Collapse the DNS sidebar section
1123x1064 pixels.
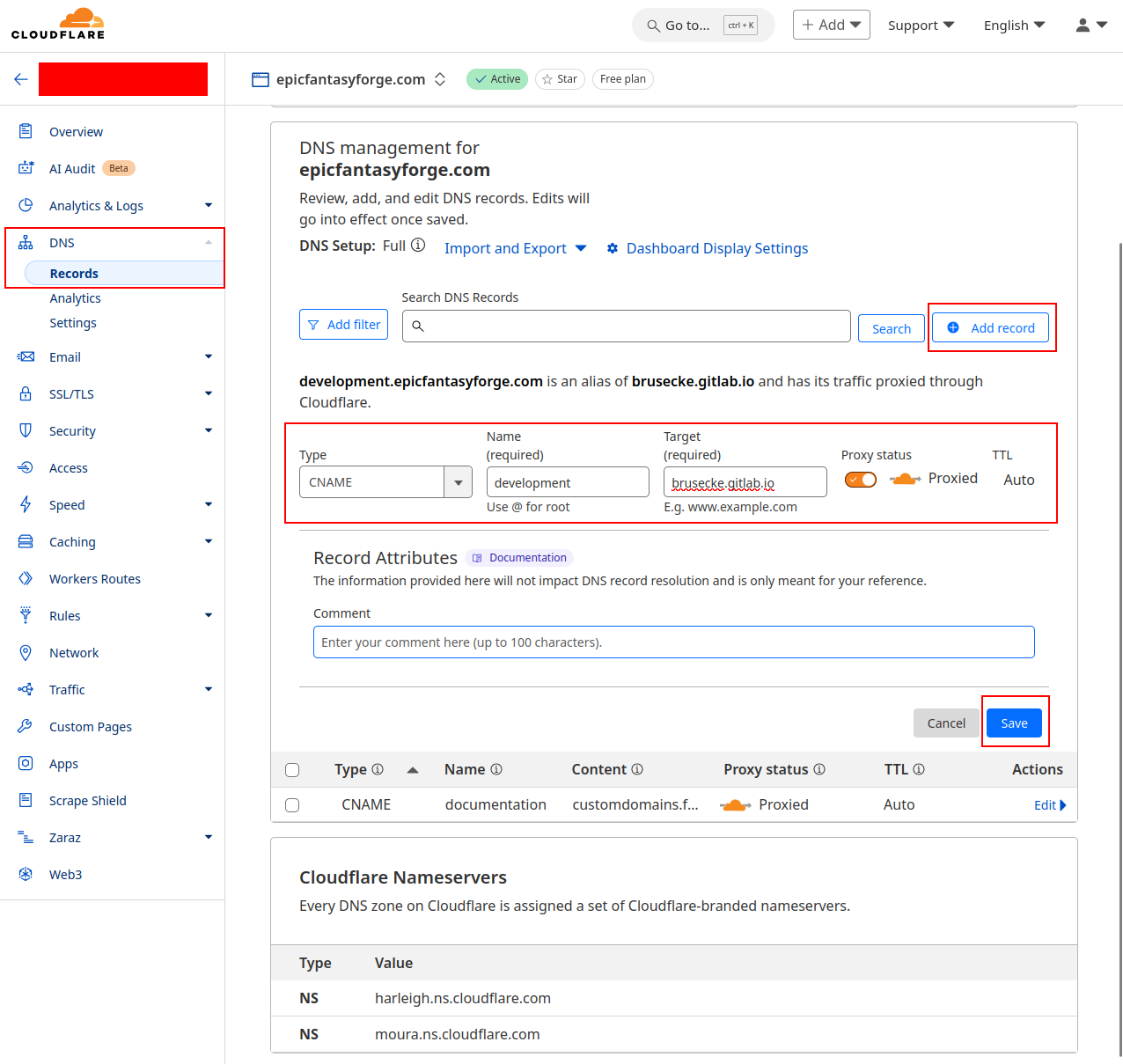pyautogui.click(x=209, y=242)
